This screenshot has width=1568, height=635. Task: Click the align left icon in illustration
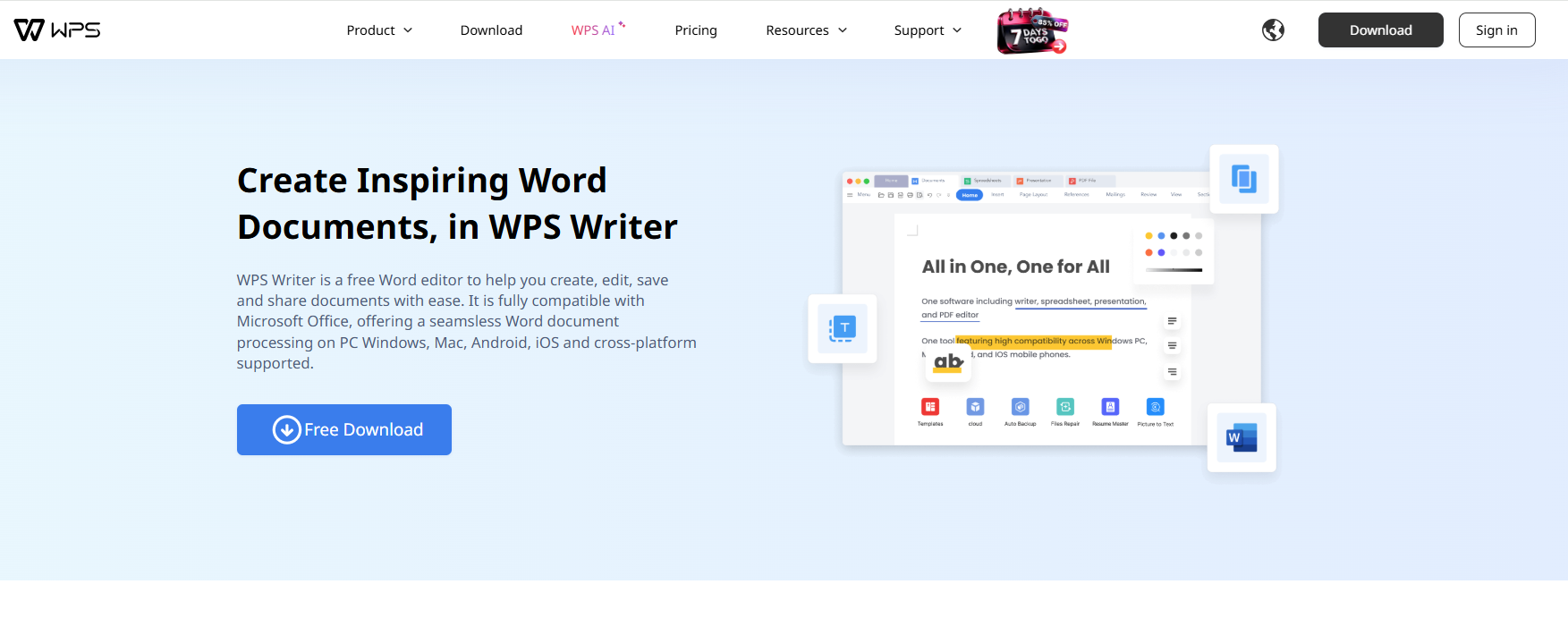[x=1172, y=321]
